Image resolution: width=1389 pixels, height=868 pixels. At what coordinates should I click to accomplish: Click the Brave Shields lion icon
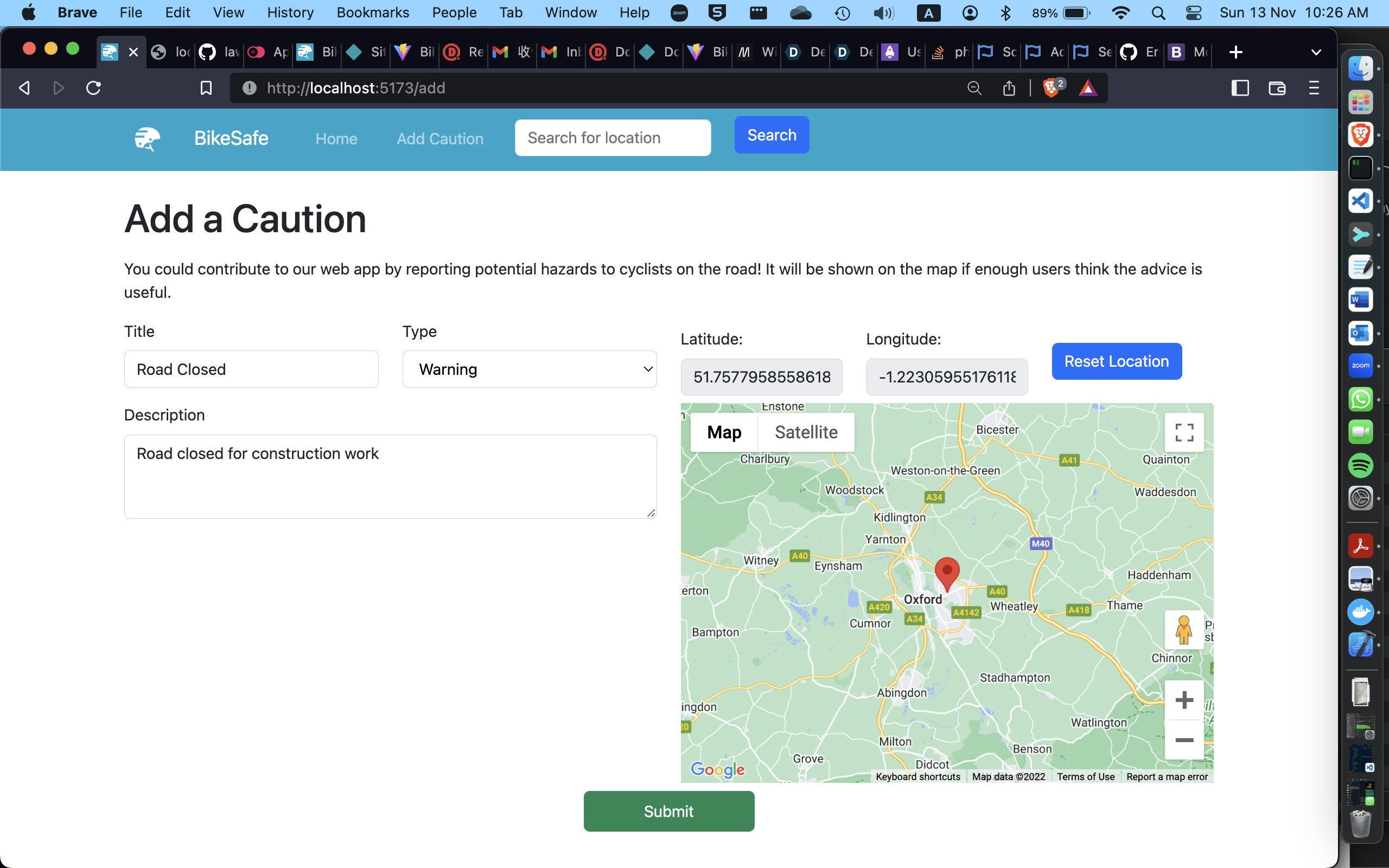[1051, 88]
